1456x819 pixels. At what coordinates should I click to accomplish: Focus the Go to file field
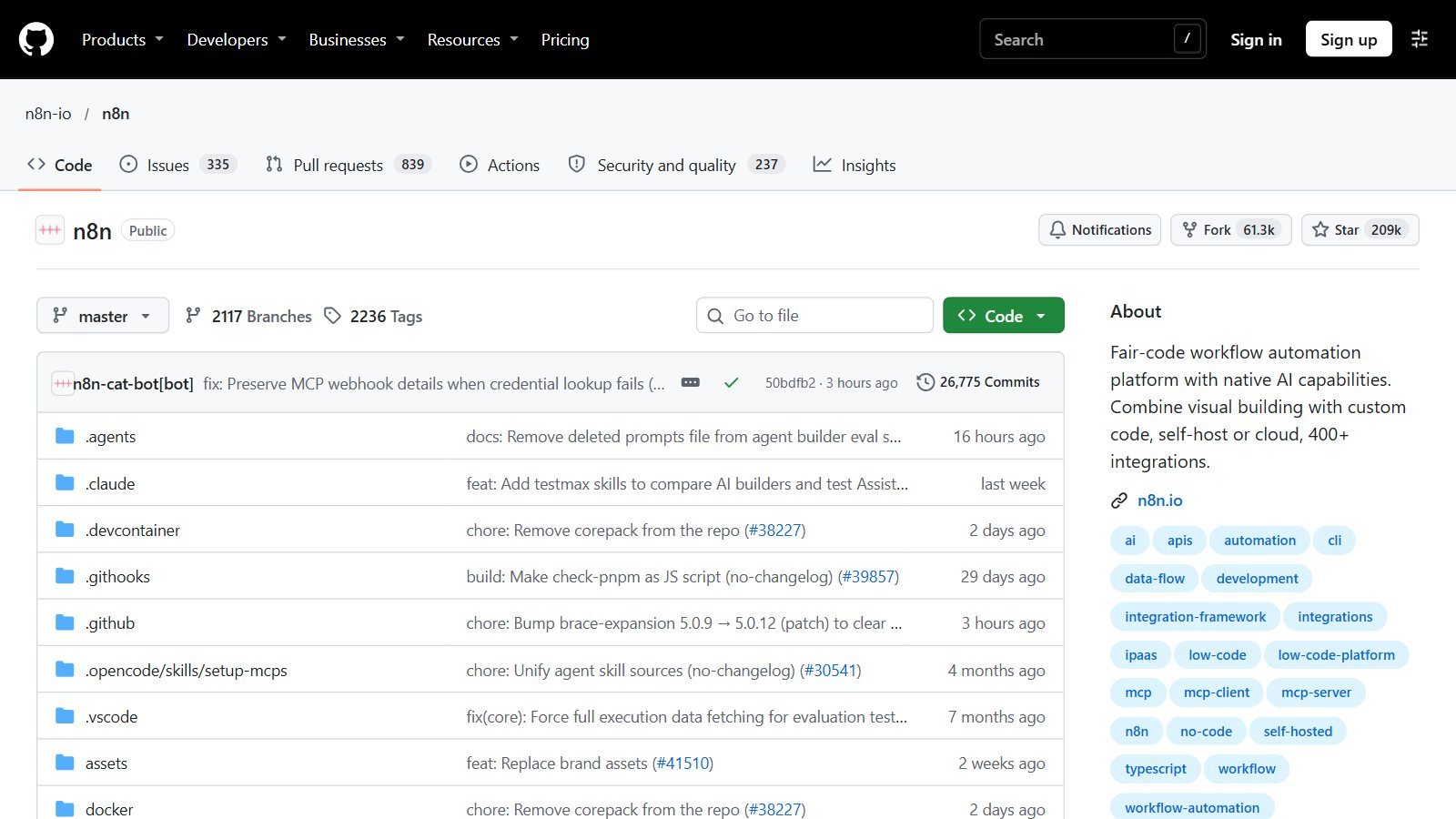click(x=814, y=316)
